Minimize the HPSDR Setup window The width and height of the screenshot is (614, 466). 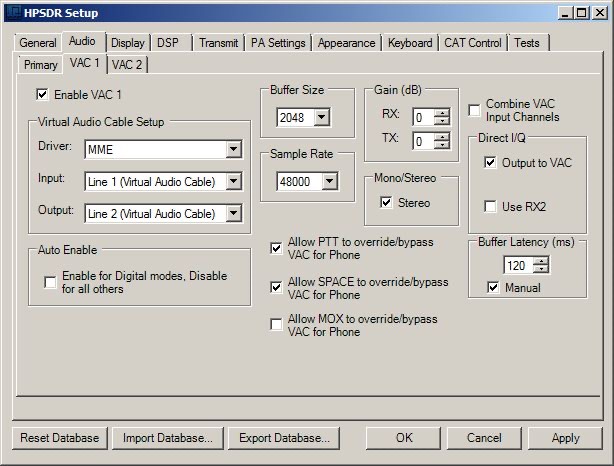[x=565, y=13]
